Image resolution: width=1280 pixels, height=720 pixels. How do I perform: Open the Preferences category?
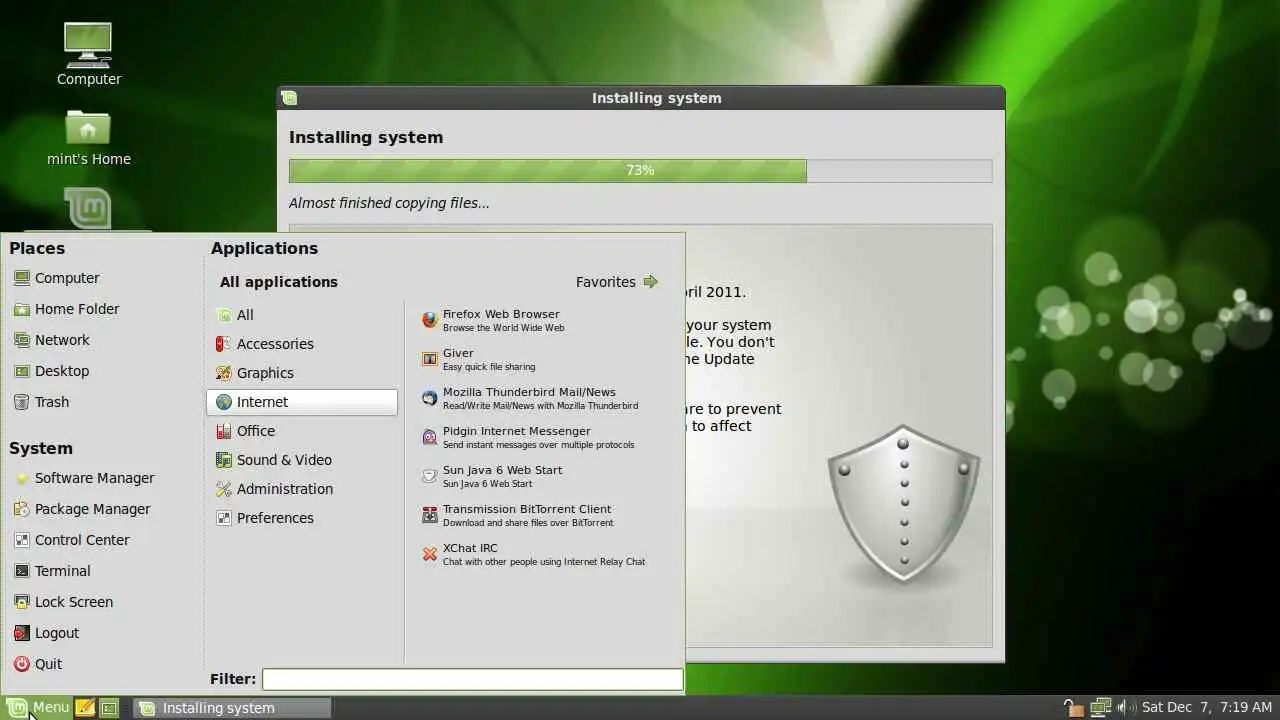302,518
